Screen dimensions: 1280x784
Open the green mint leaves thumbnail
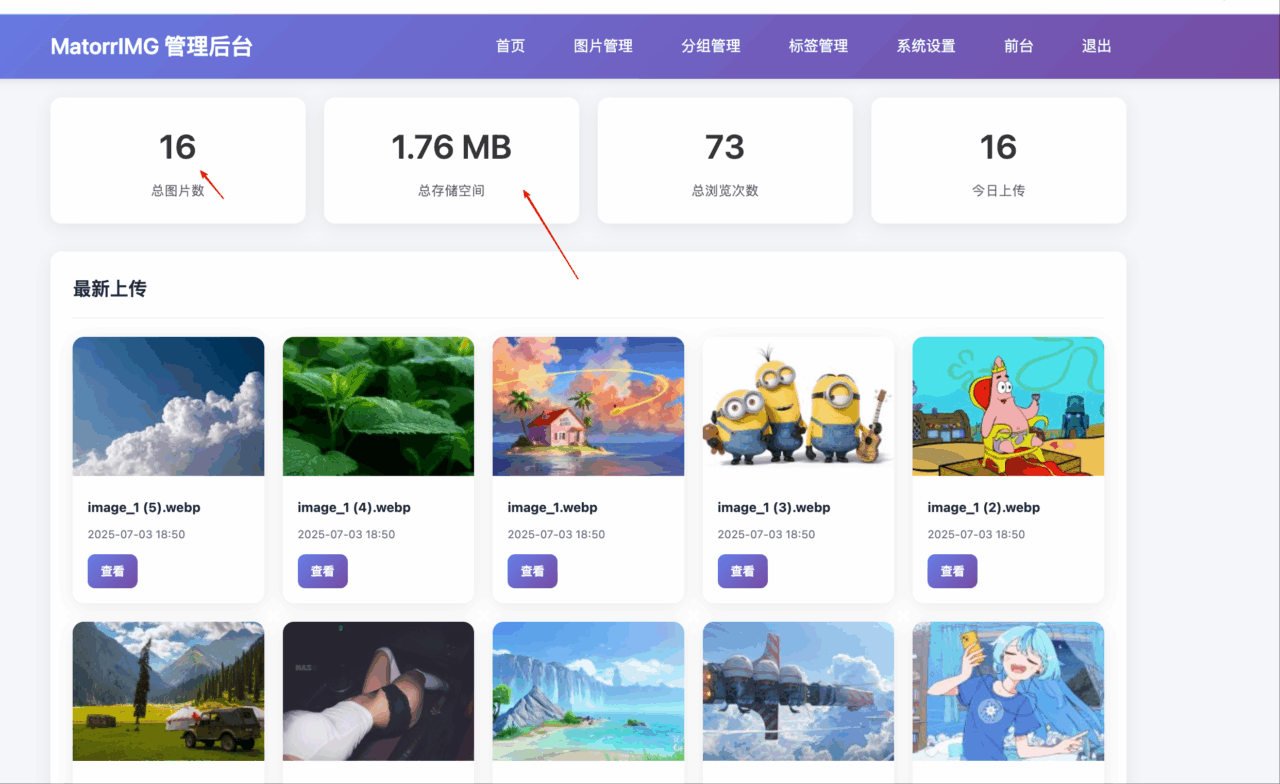tap(378, 406)
